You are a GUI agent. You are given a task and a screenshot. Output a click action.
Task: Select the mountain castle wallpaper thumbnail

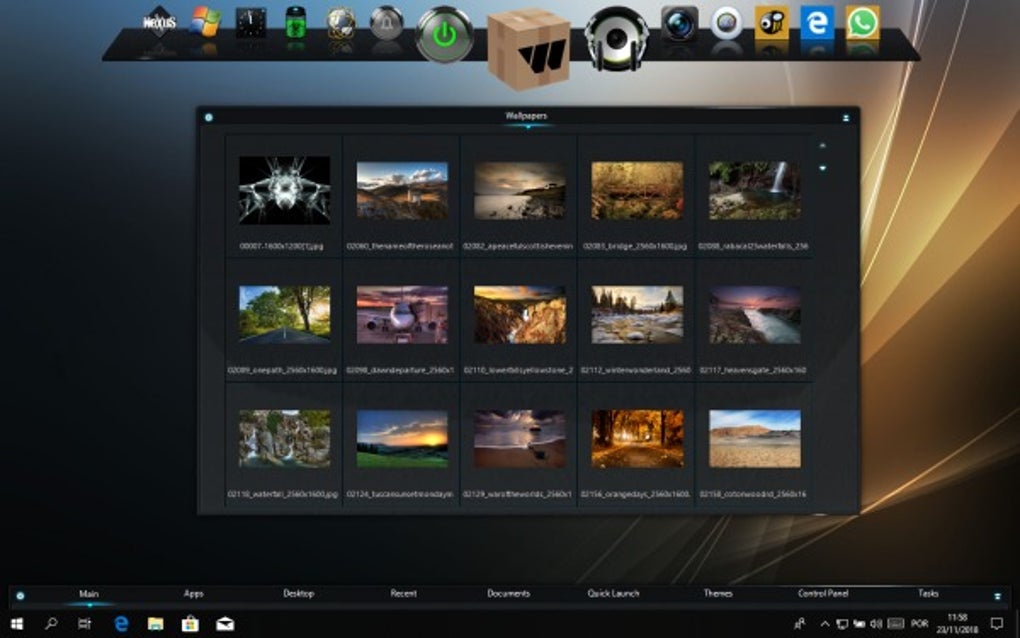402,191
